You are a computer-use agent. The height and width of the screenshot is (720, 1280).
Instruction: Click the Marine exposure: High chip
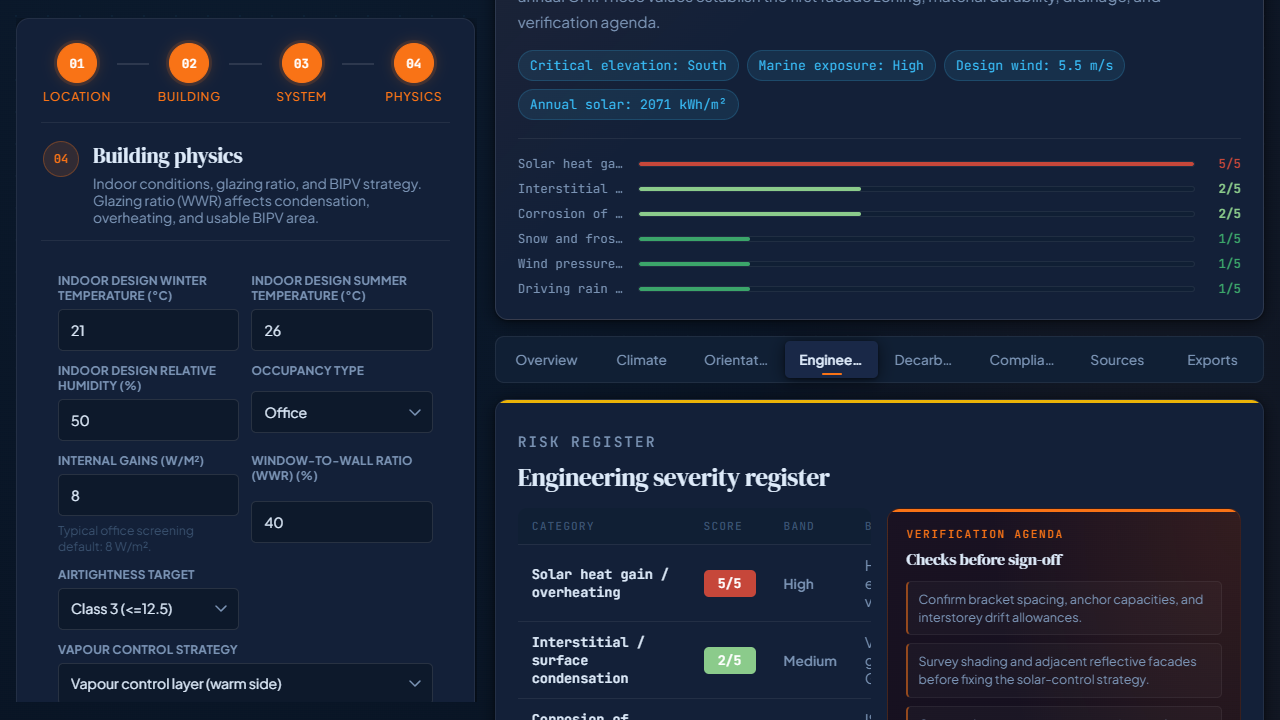pos(841,66)
